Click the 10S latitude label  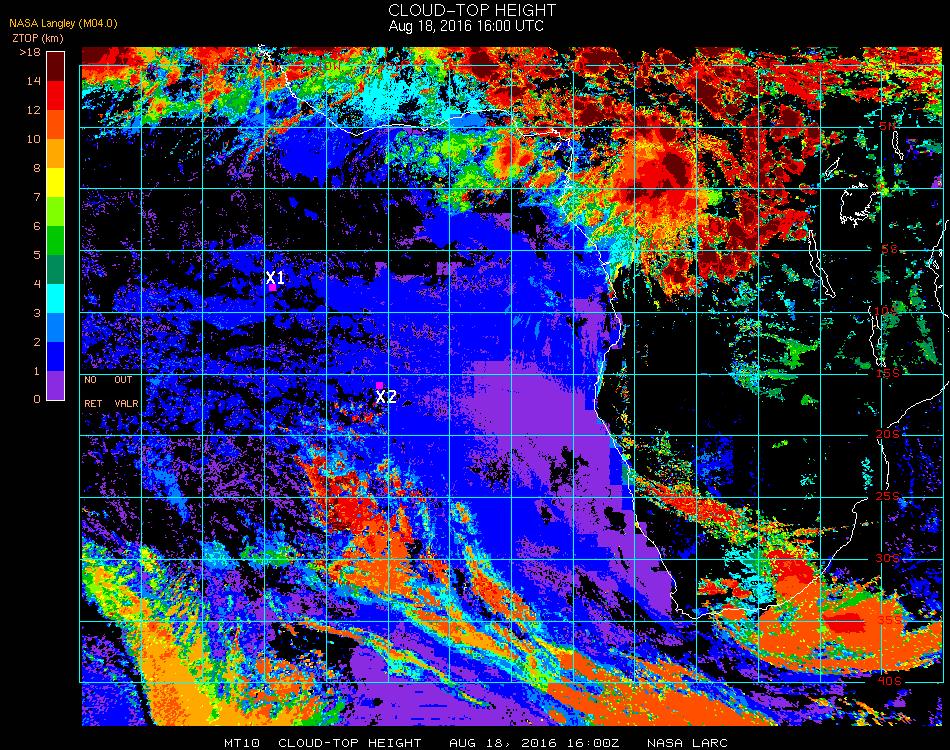885,311
